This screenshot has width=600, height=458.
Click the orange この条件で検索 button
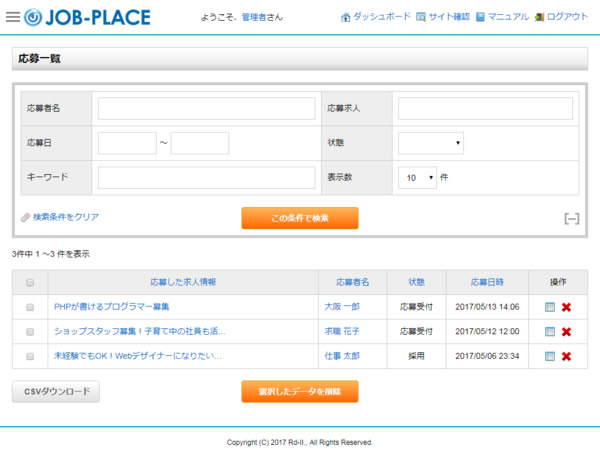pos(299,218)
